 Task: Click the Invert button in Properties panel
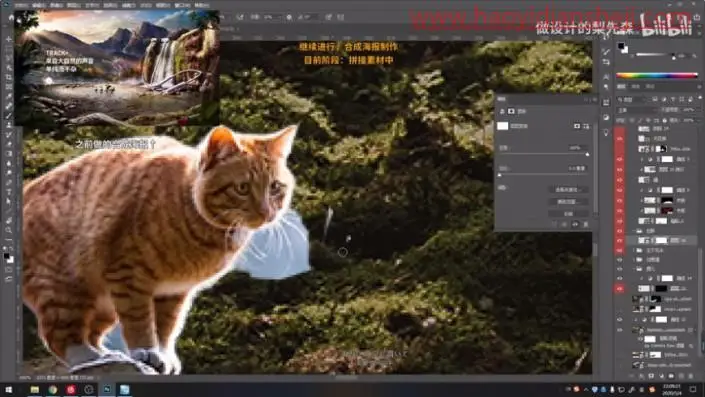pos(569,214)
